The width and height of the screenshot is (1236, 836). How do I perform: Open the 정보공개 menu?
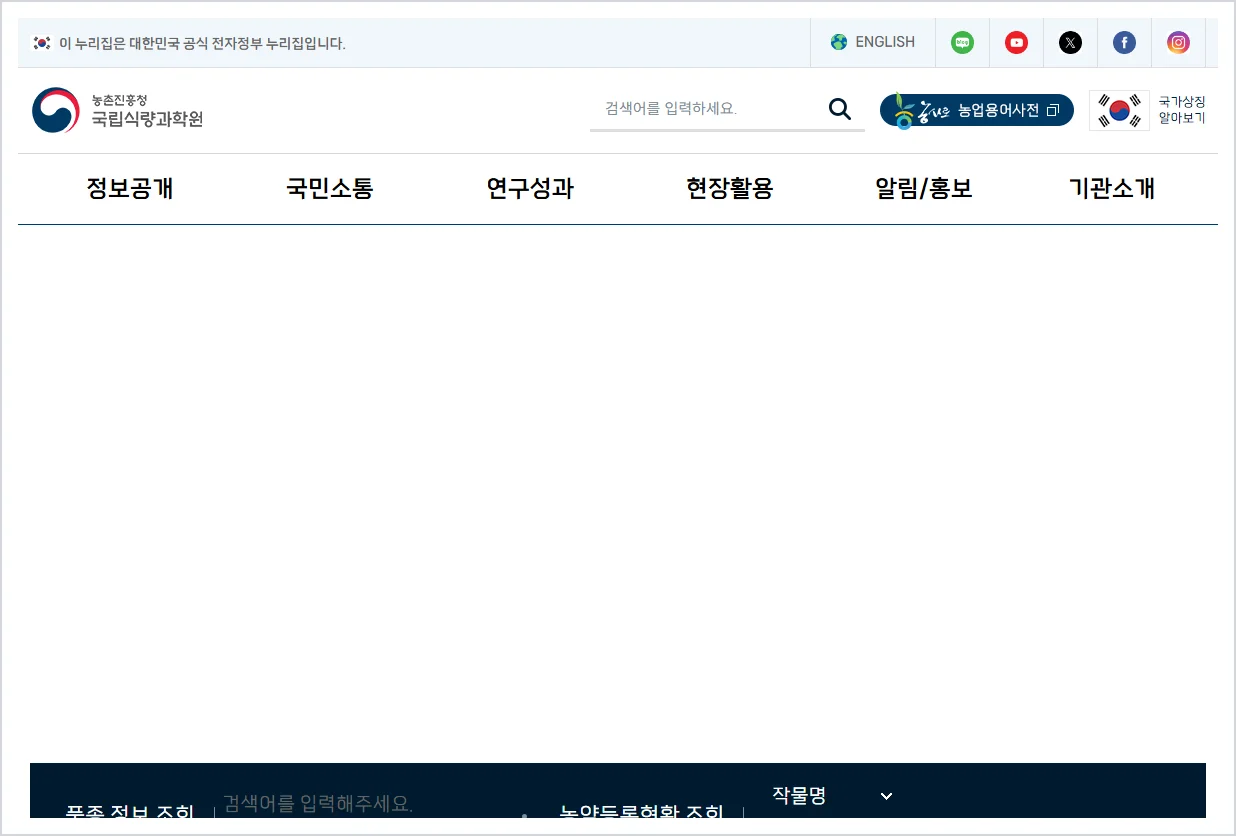pyautogui.click(x=130, y=188)
